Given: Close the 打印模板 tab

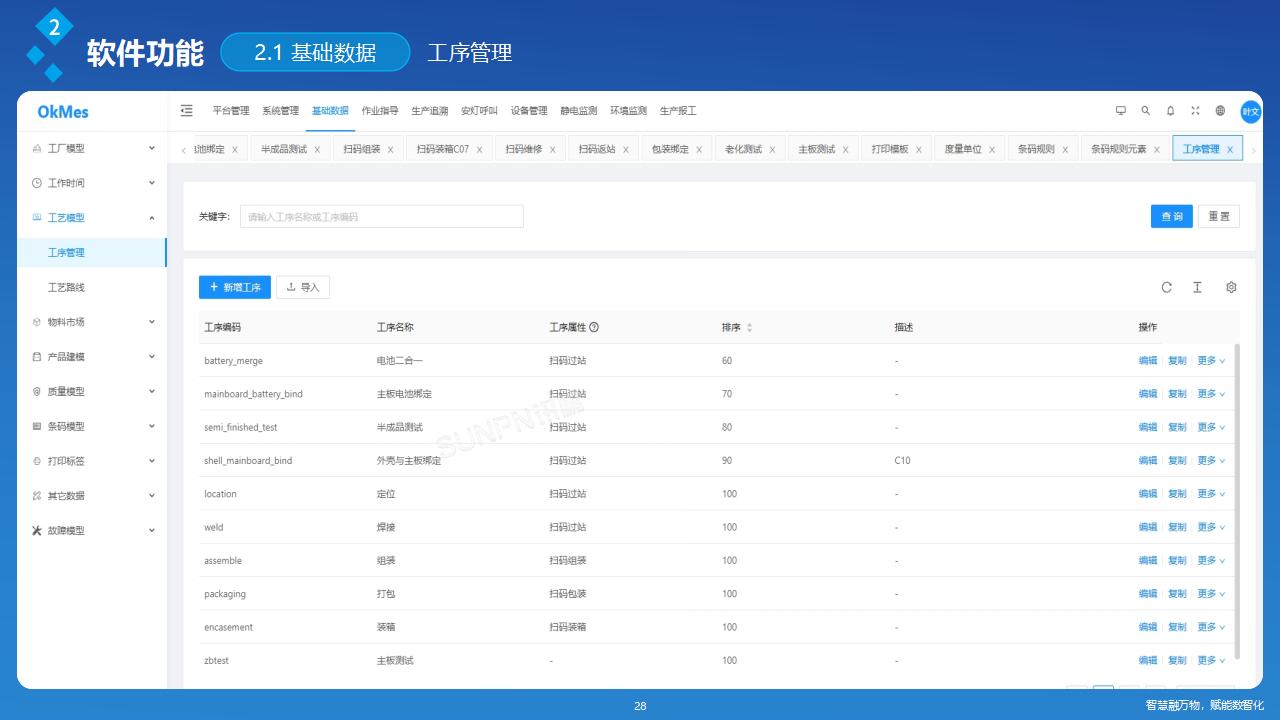Looking at the screenshot, I should (918, 149).
